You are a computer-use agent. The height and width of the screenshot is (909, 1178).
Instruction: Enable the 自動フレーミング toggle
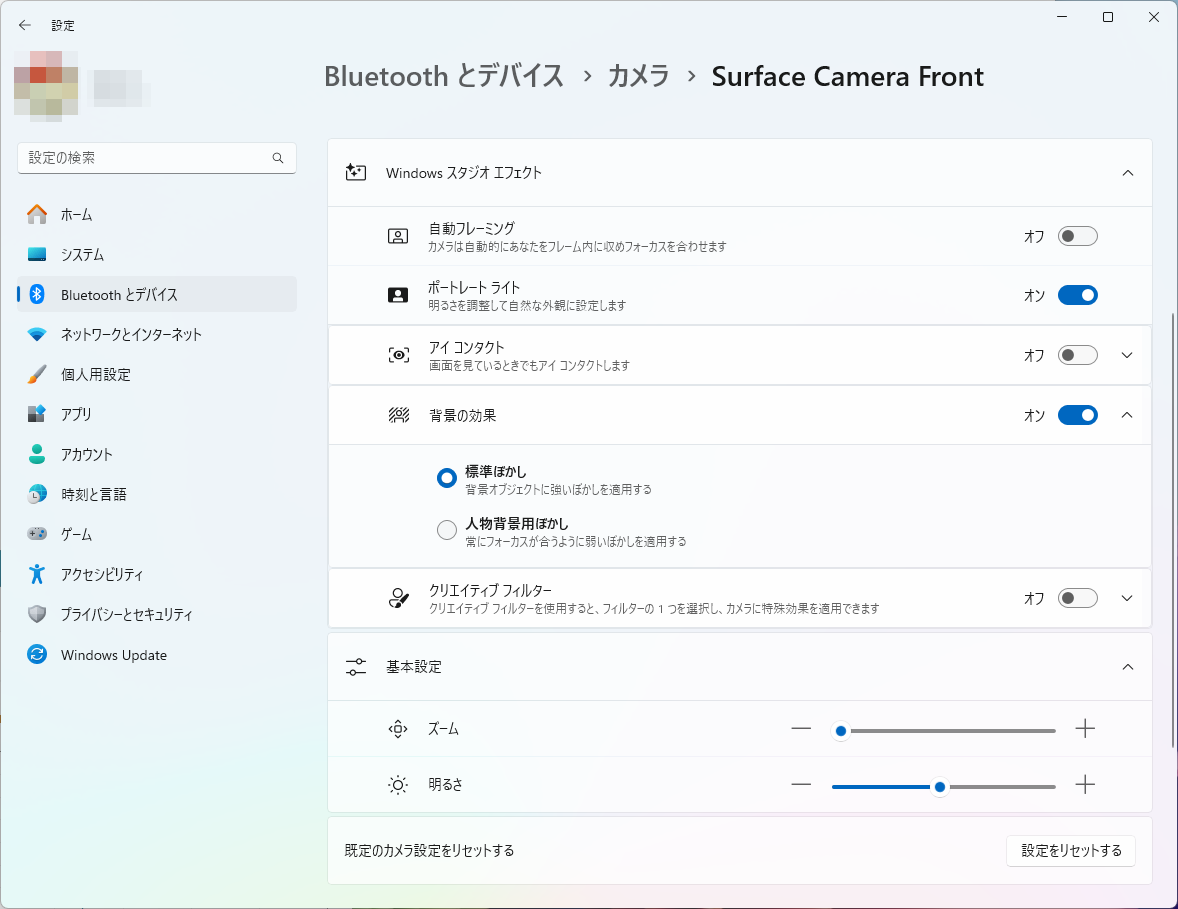click(1077, 236)
